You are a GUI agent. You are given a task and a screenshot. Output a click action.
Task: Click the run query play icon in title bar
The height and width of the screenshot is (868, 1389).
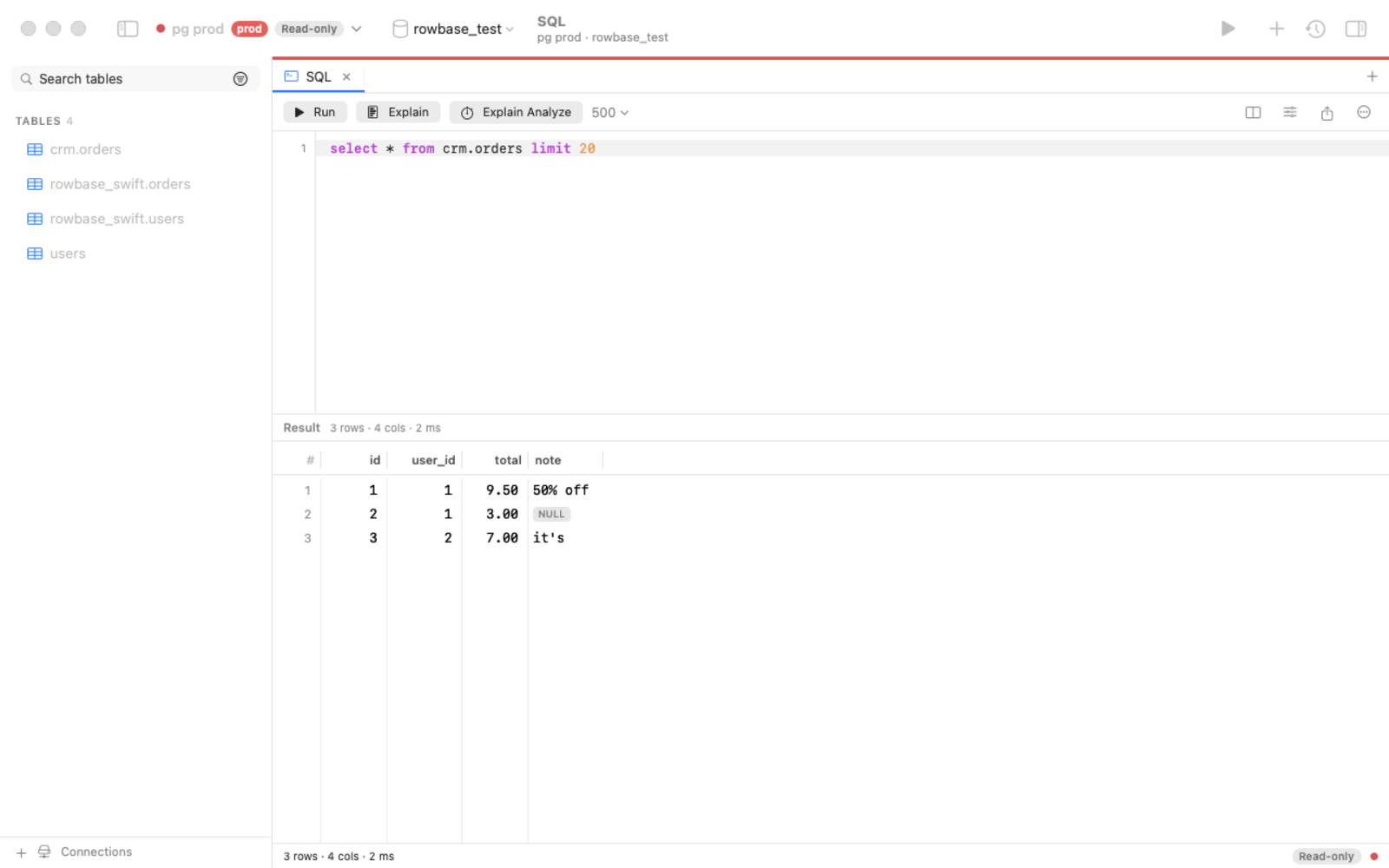(x=1228, y=29)
